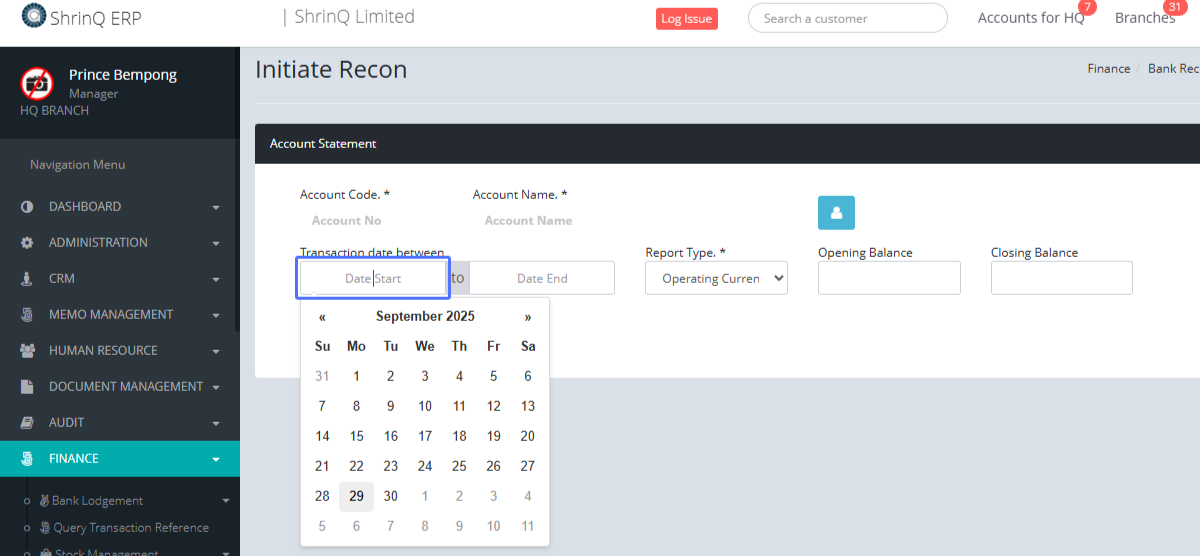Click the Audit book icon
The height and width of the screenshot is (556, 1200).
tap(27, 423)
